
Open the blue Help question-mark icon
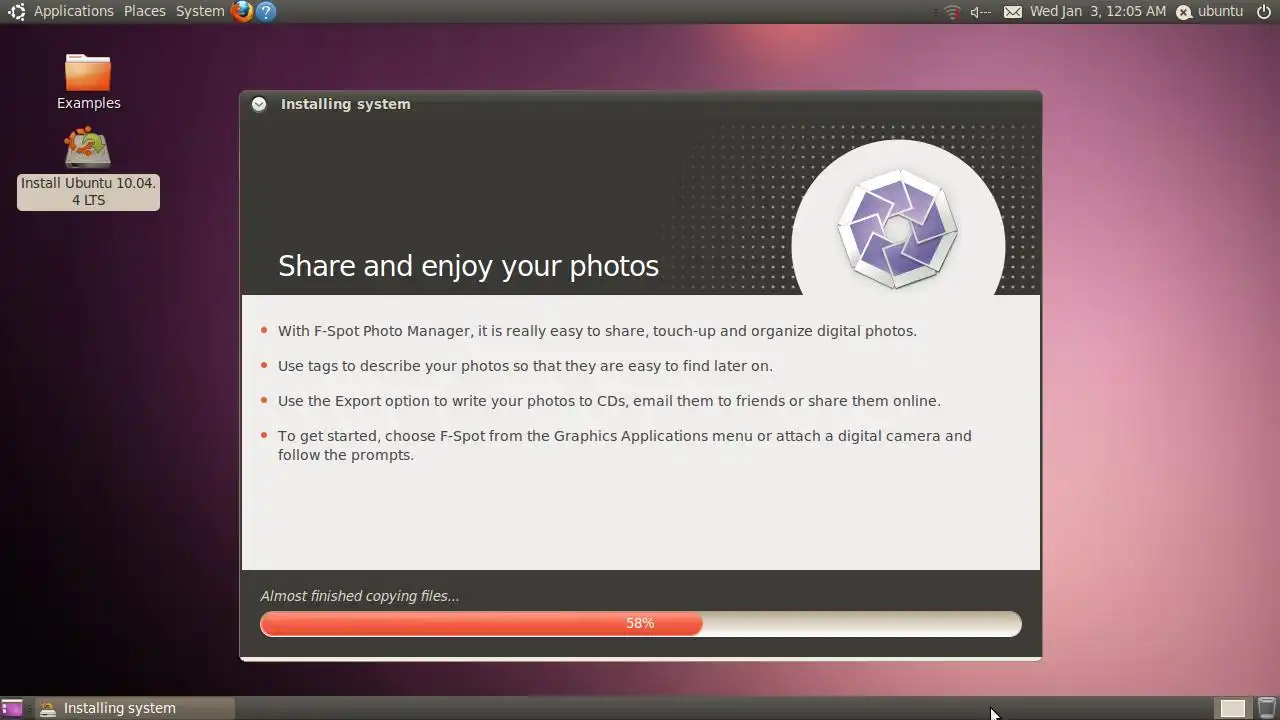pos(265,11)
